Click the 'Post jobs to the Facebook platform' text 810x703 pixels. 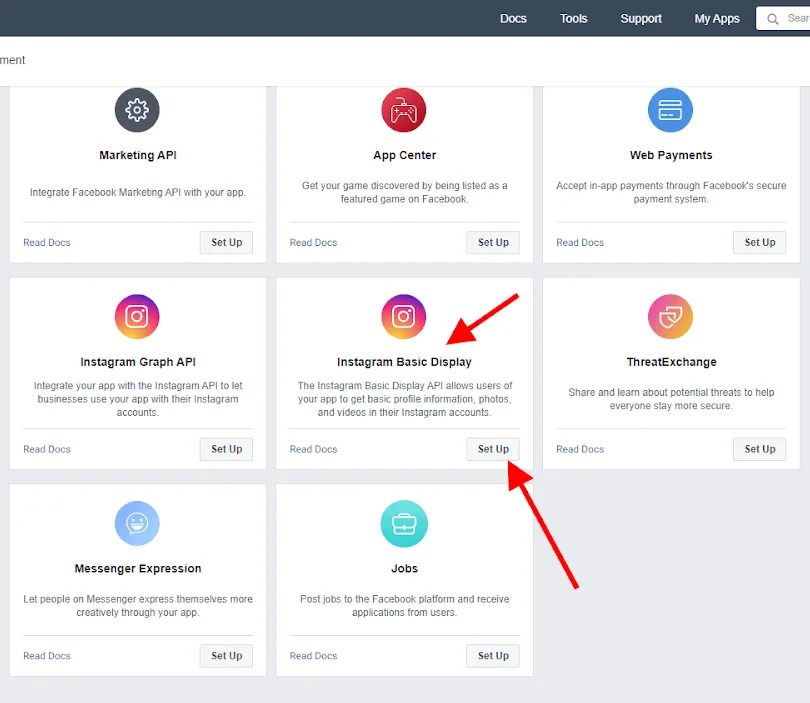tap(404, 605)
